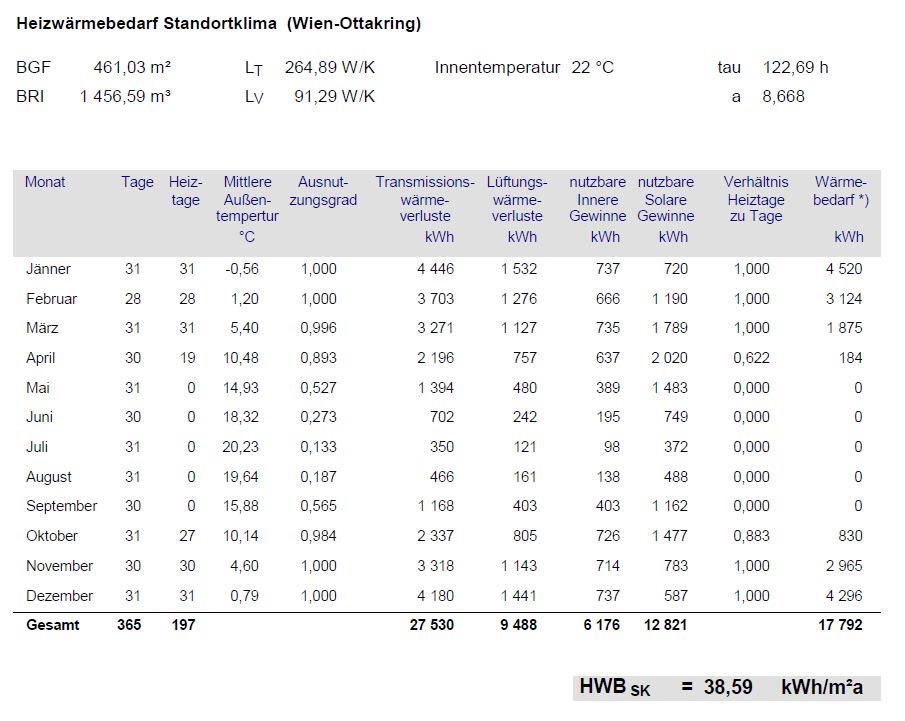Screen dimensions: 905x721
Task: Select the tau value 122,69 h
Action: pos(795,68)
